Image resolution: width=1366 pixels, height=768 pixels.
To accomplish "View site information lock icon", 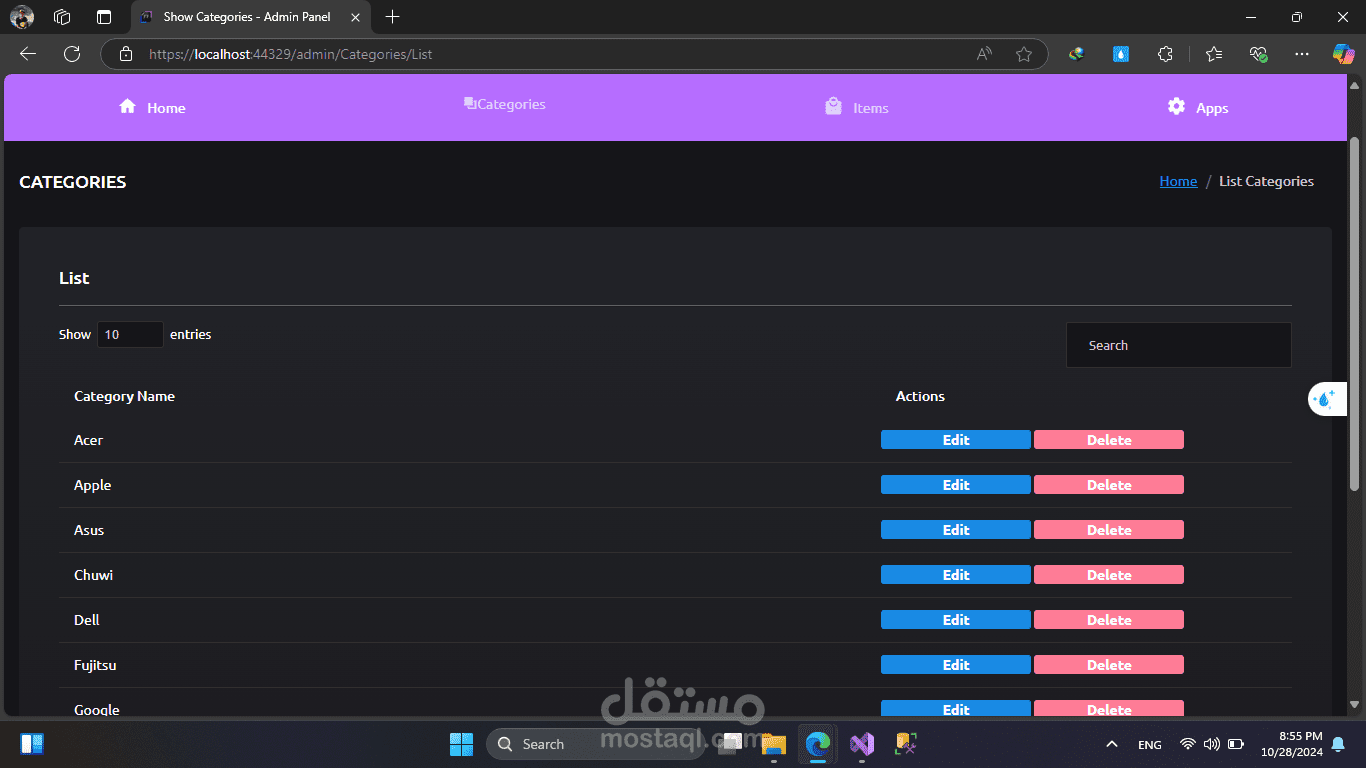I will coord(125,54).
